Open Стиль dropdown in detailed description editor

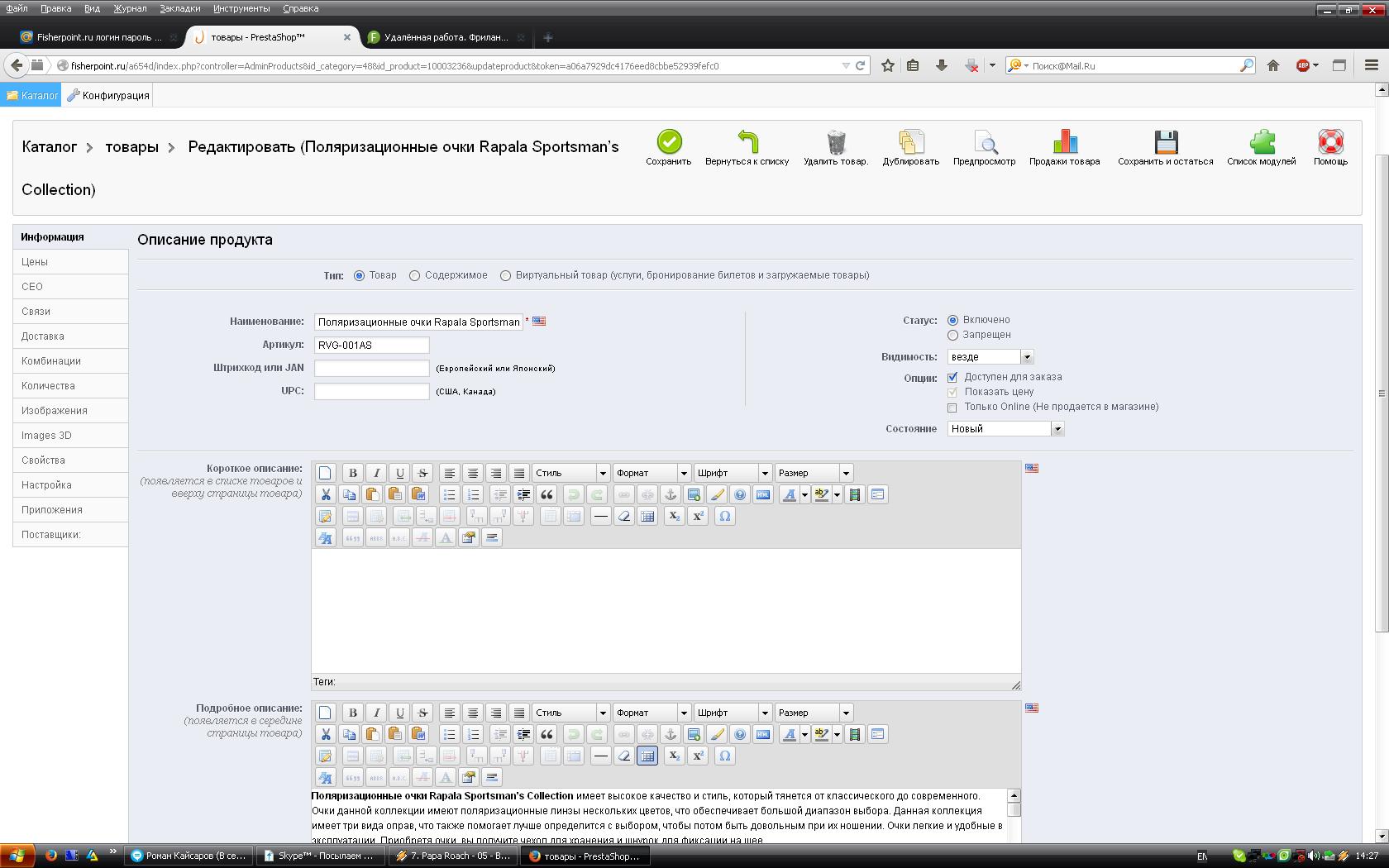[x=570, y=713]
